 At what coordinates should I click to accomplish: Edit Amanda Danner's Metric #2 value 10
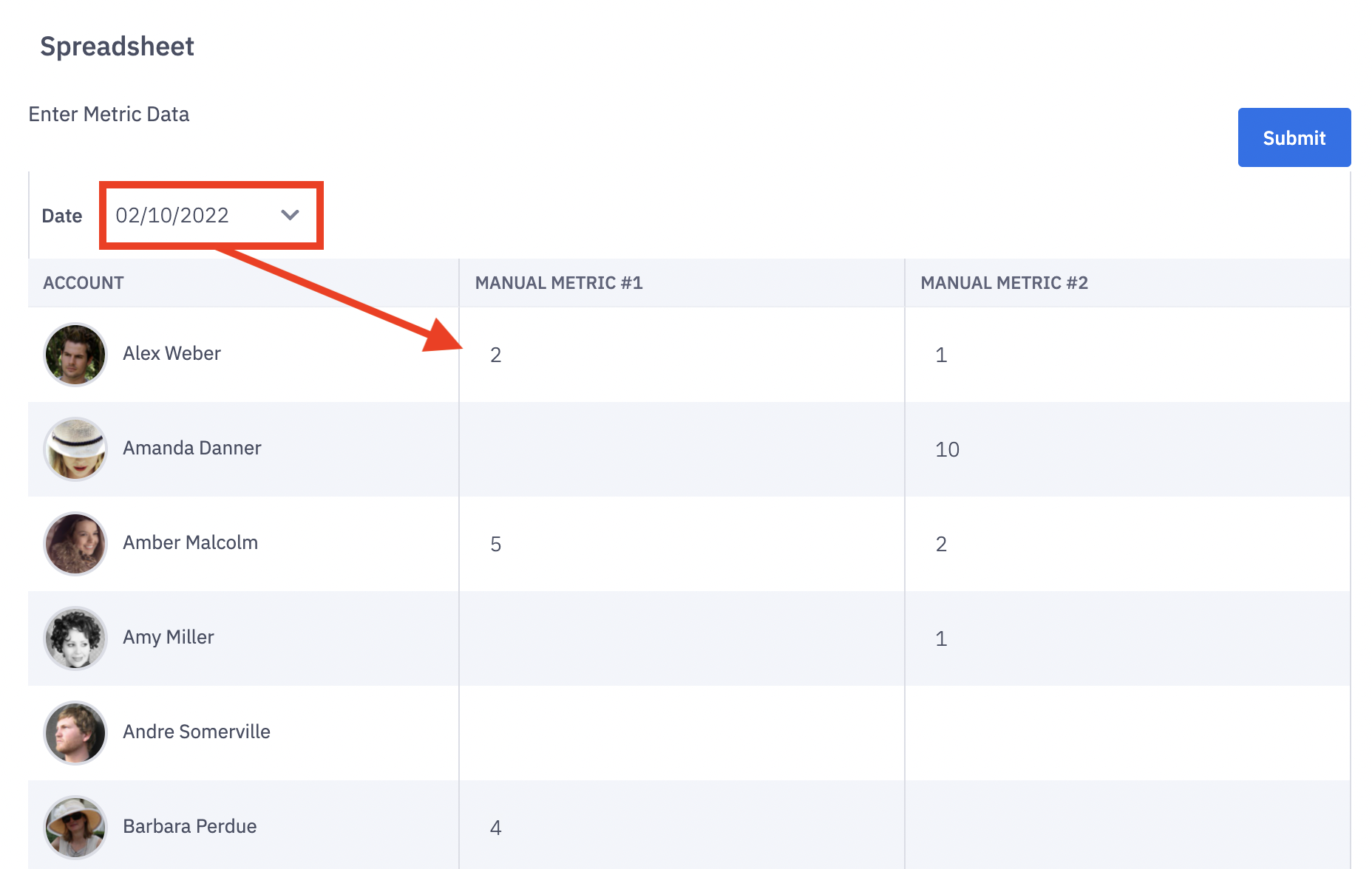1126,449
